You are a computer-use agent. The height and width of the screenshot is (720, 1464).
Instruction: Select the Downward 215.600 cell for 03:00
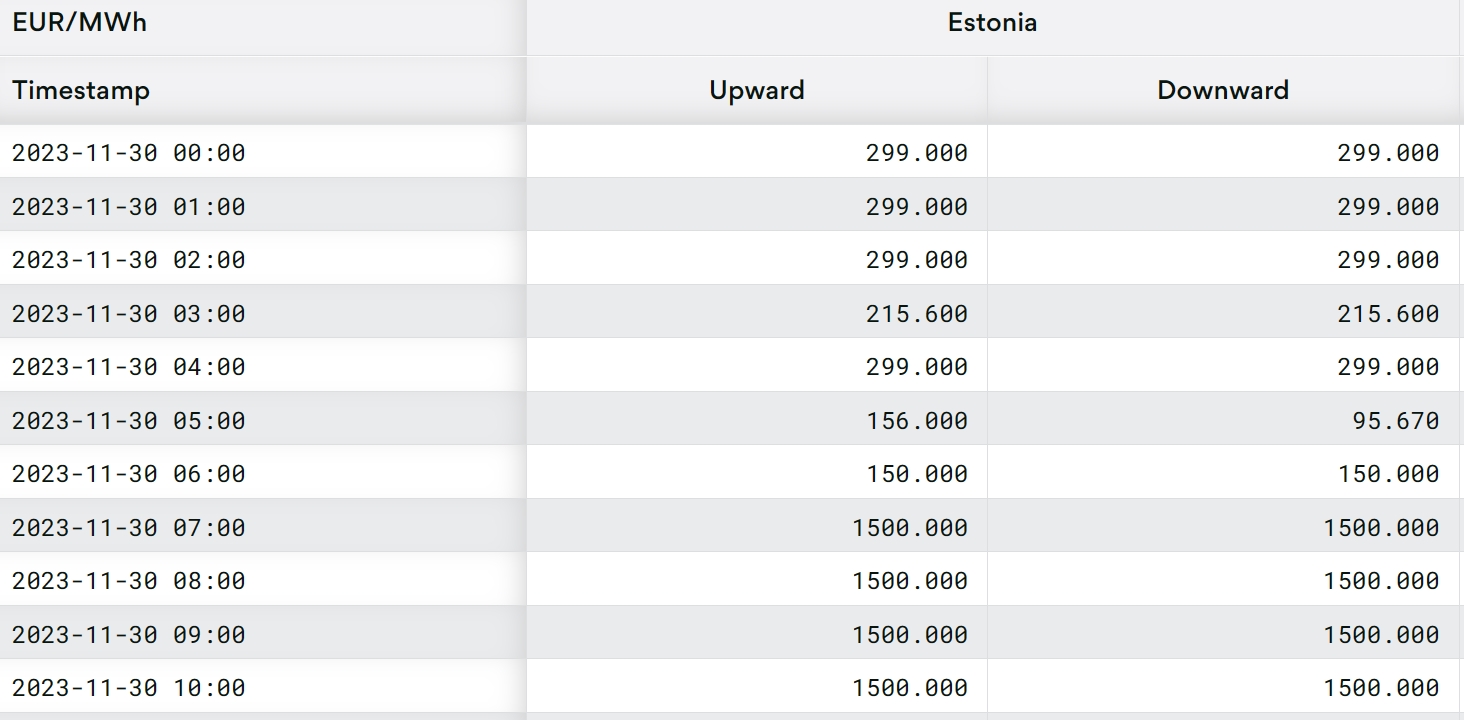click(1388, 314)
